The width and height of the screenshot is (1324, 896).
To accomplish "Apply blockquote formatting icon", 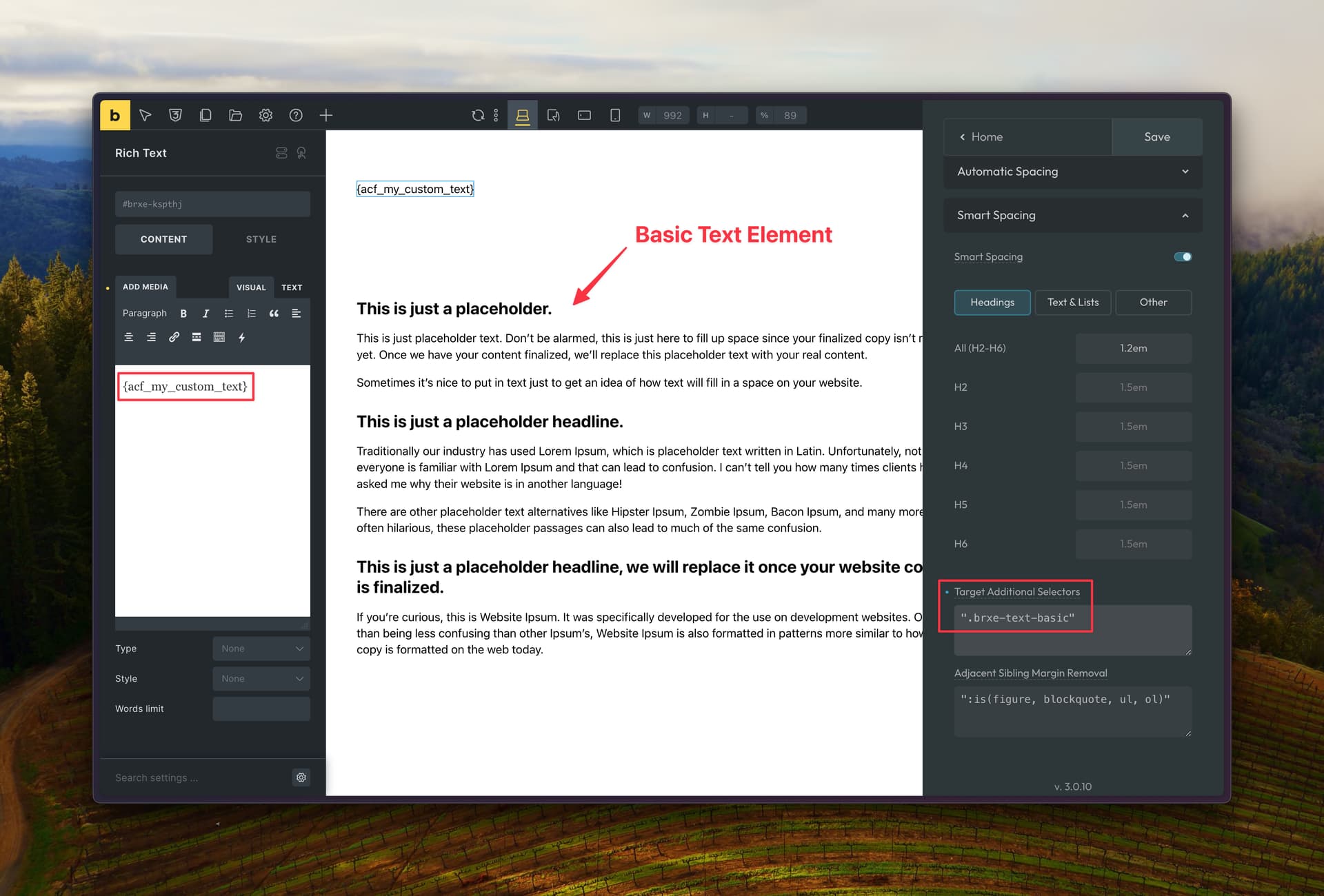I will [274, 314].
